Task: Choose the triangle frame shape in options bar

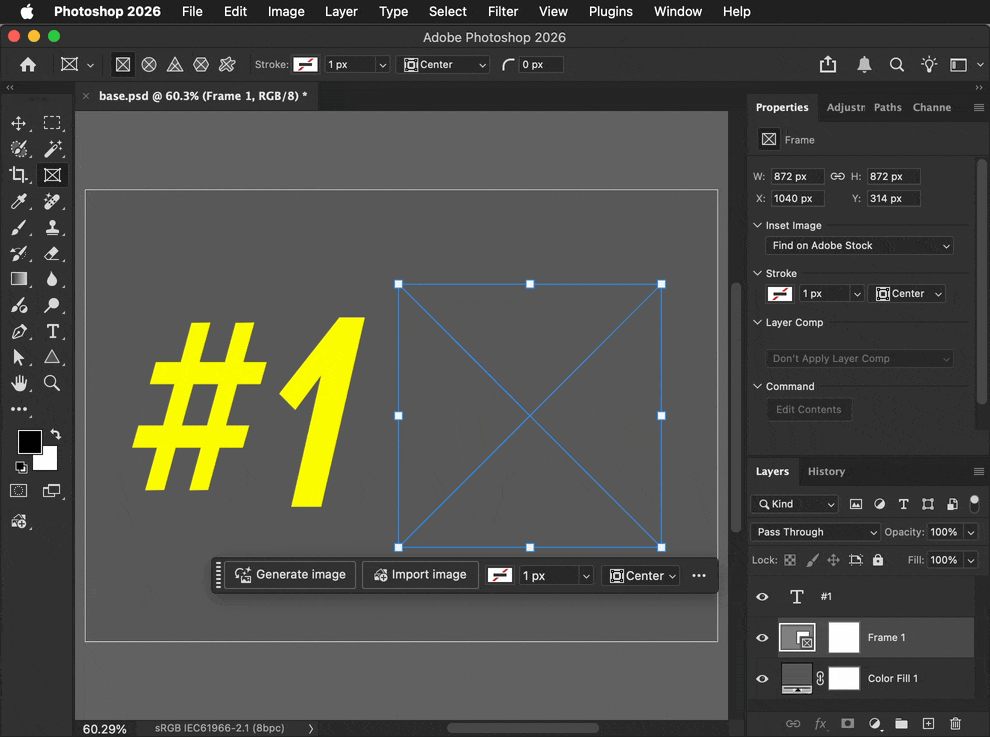Action: [x=175, y=64]
